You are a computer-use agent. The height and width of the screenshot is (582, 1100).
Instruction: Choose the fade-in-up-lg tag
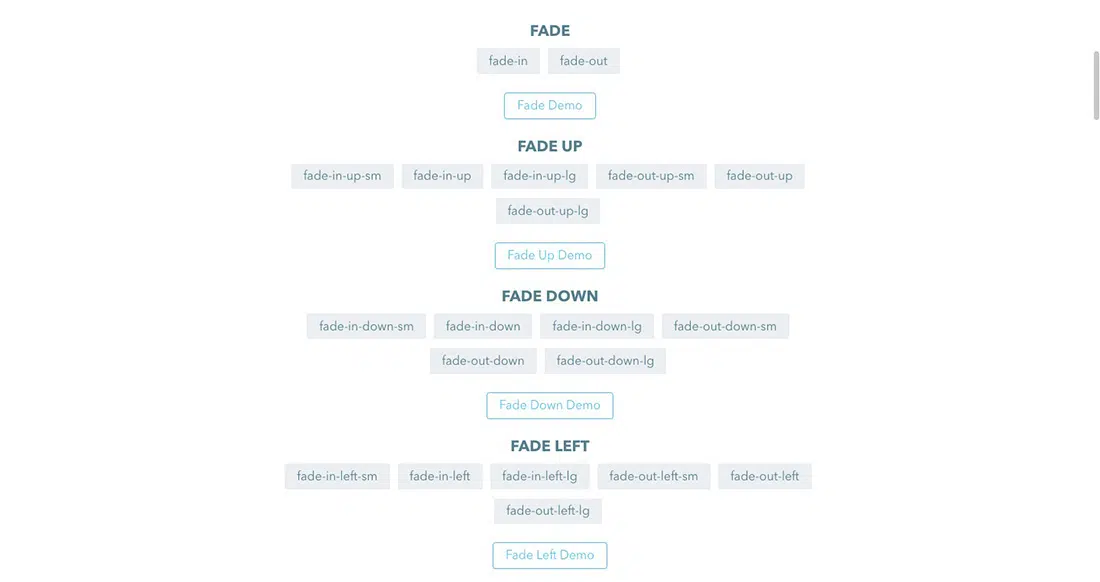click(x=539, y=176)
